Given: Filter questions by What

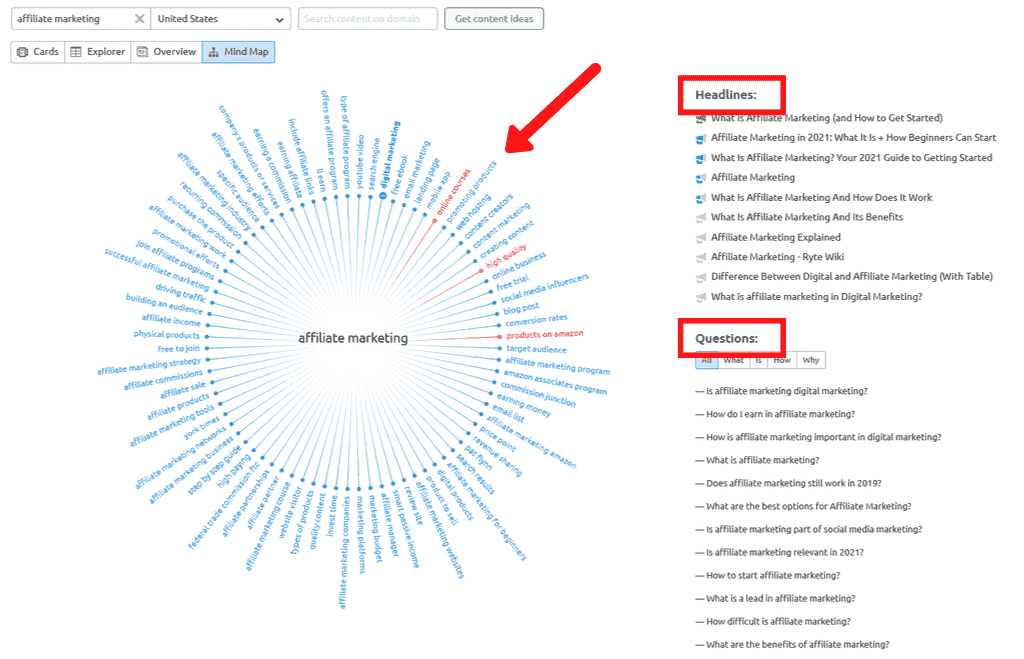Looking at the screenshot, I should click(x=733, y=360).
